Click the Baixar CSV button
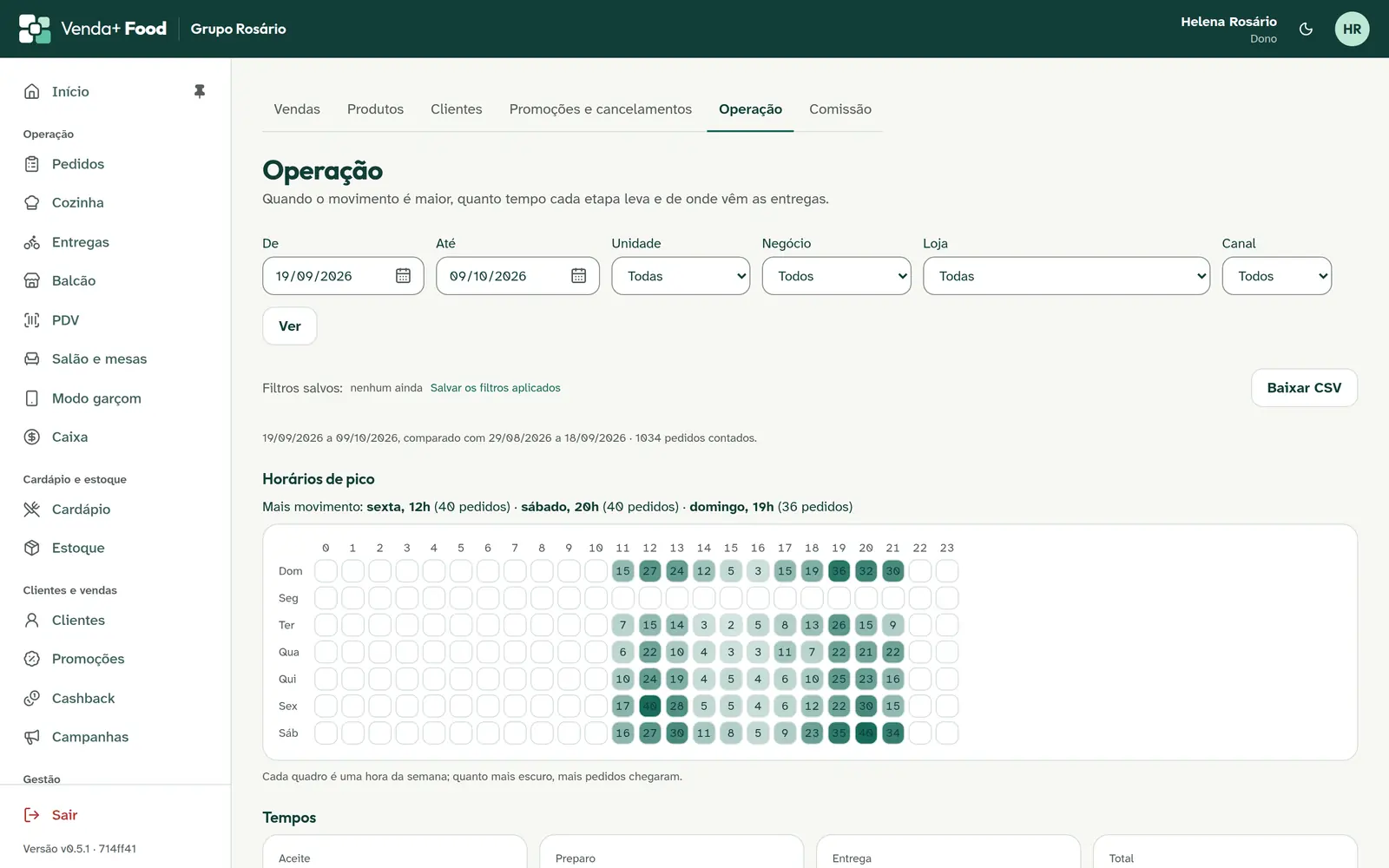Screen dimensions: 1389x868 1304,388
